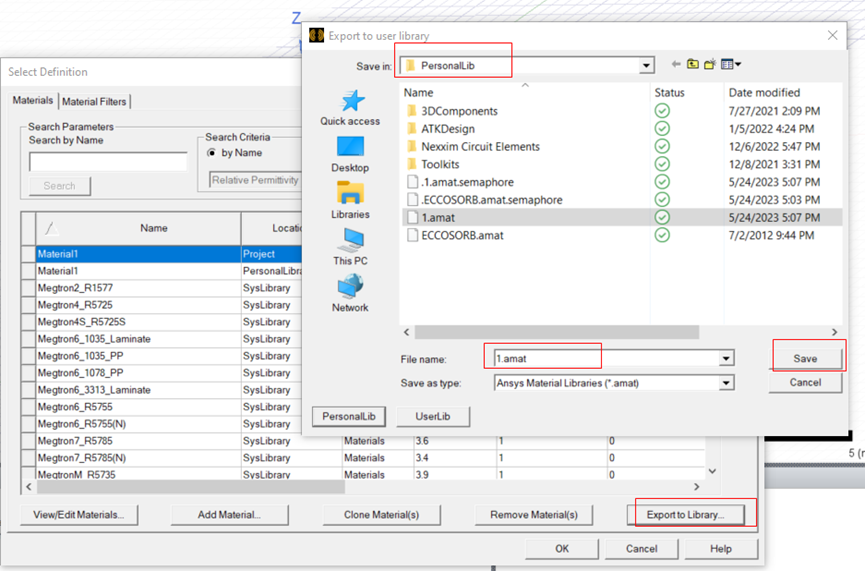Click the materials table horizontal scrollbar

click(x=190, y=487)
